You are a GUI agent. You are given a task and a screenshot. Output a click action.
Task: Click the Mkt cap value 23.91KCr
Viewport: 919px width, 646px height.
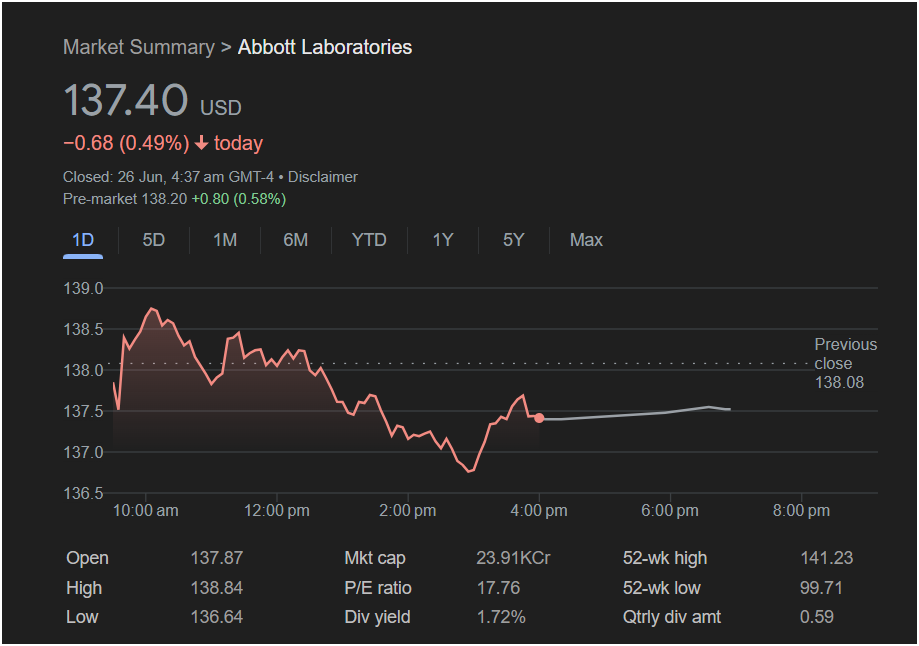tap(513, 558)
